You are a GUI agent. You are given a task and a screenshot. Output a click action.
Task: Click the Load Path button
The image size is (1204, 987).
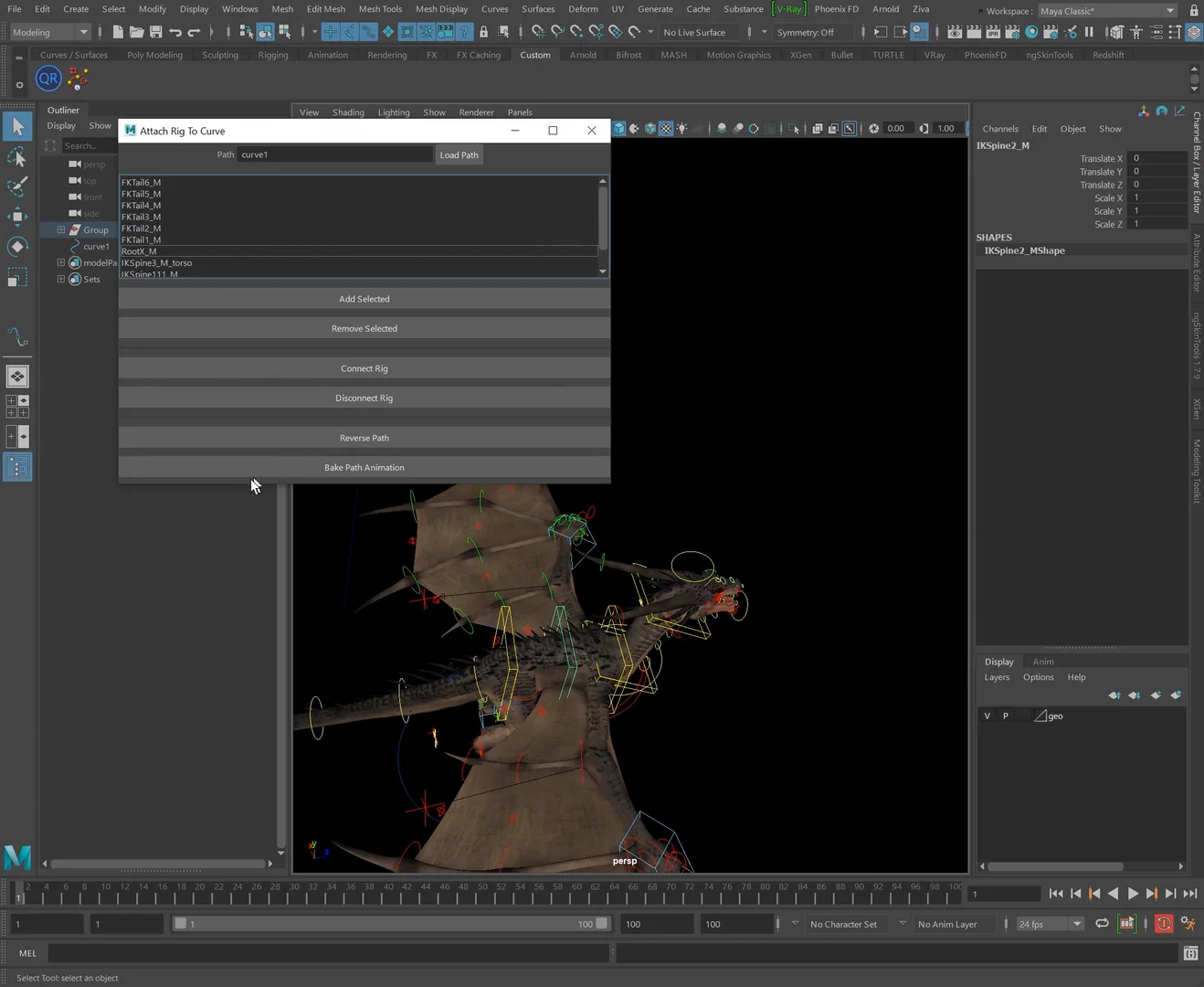pos(459,154)
